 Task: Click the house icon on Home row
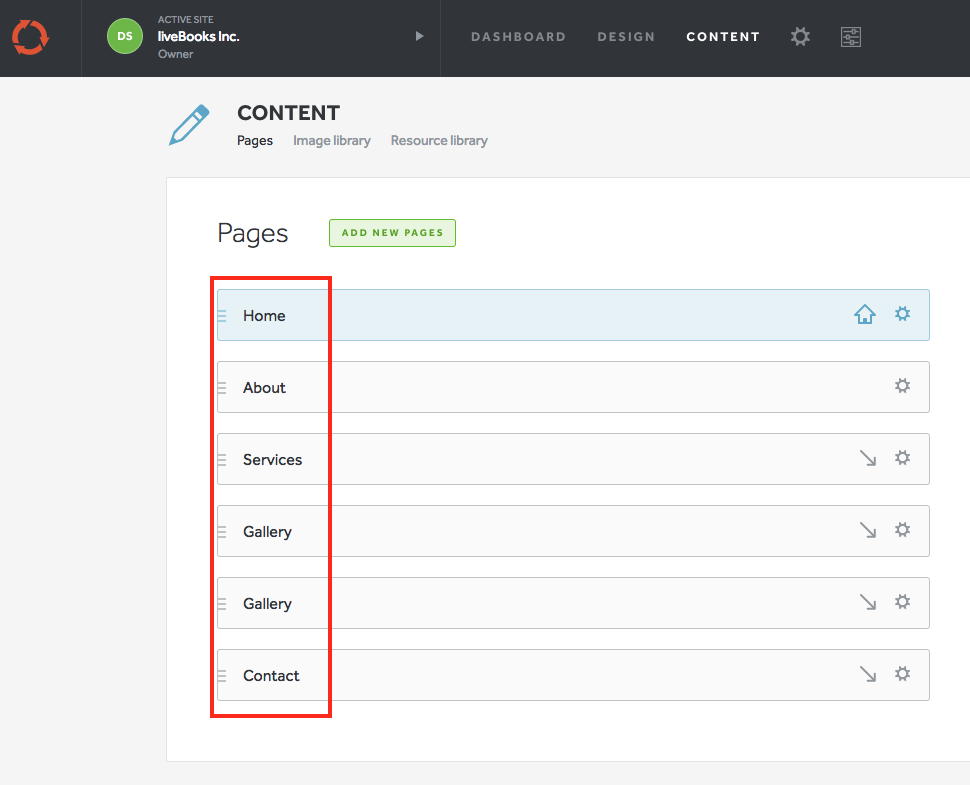(x=865, y=315)
